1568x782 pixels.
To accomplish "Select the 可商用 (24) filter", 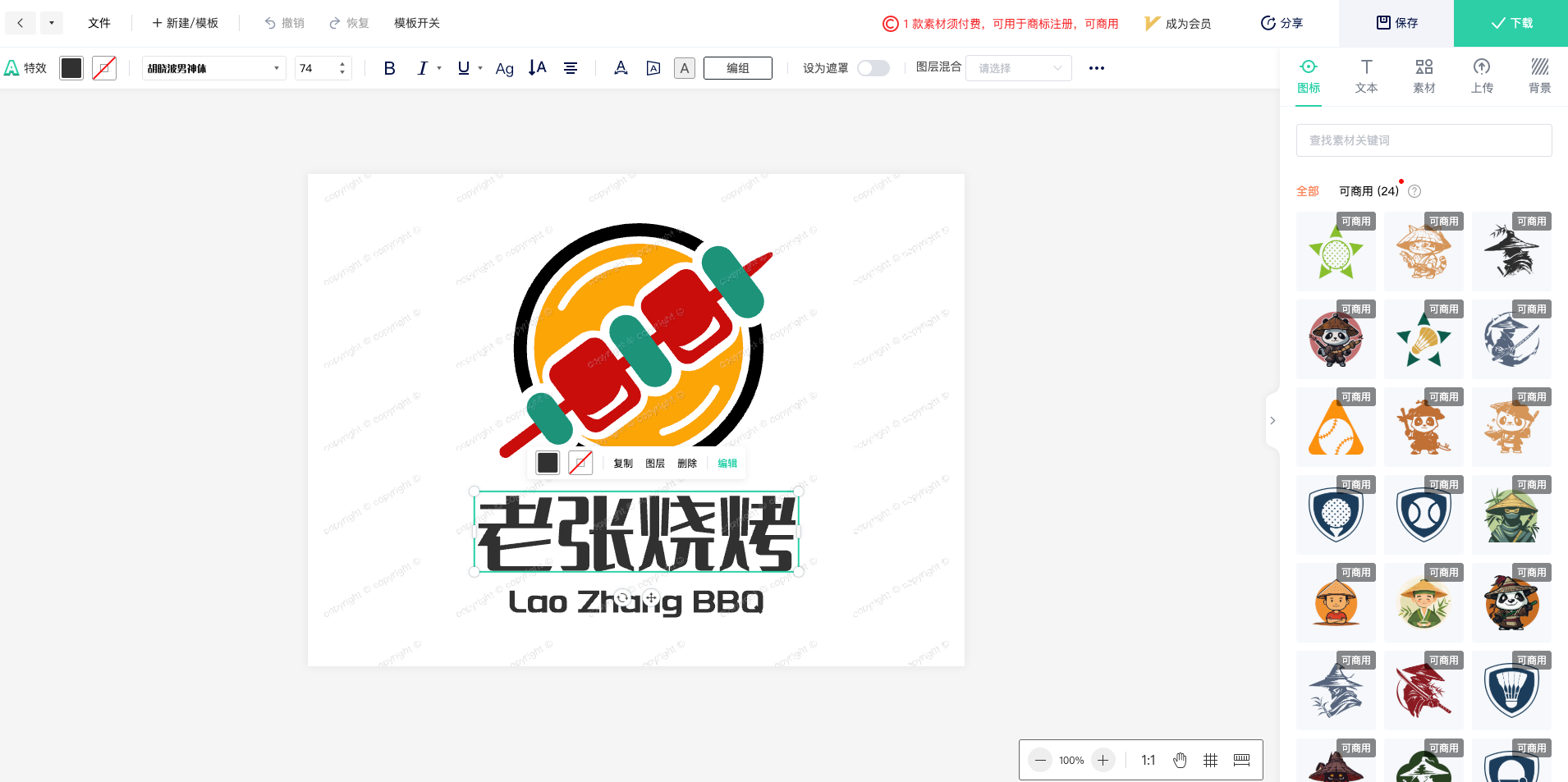I will (1369, 191).
